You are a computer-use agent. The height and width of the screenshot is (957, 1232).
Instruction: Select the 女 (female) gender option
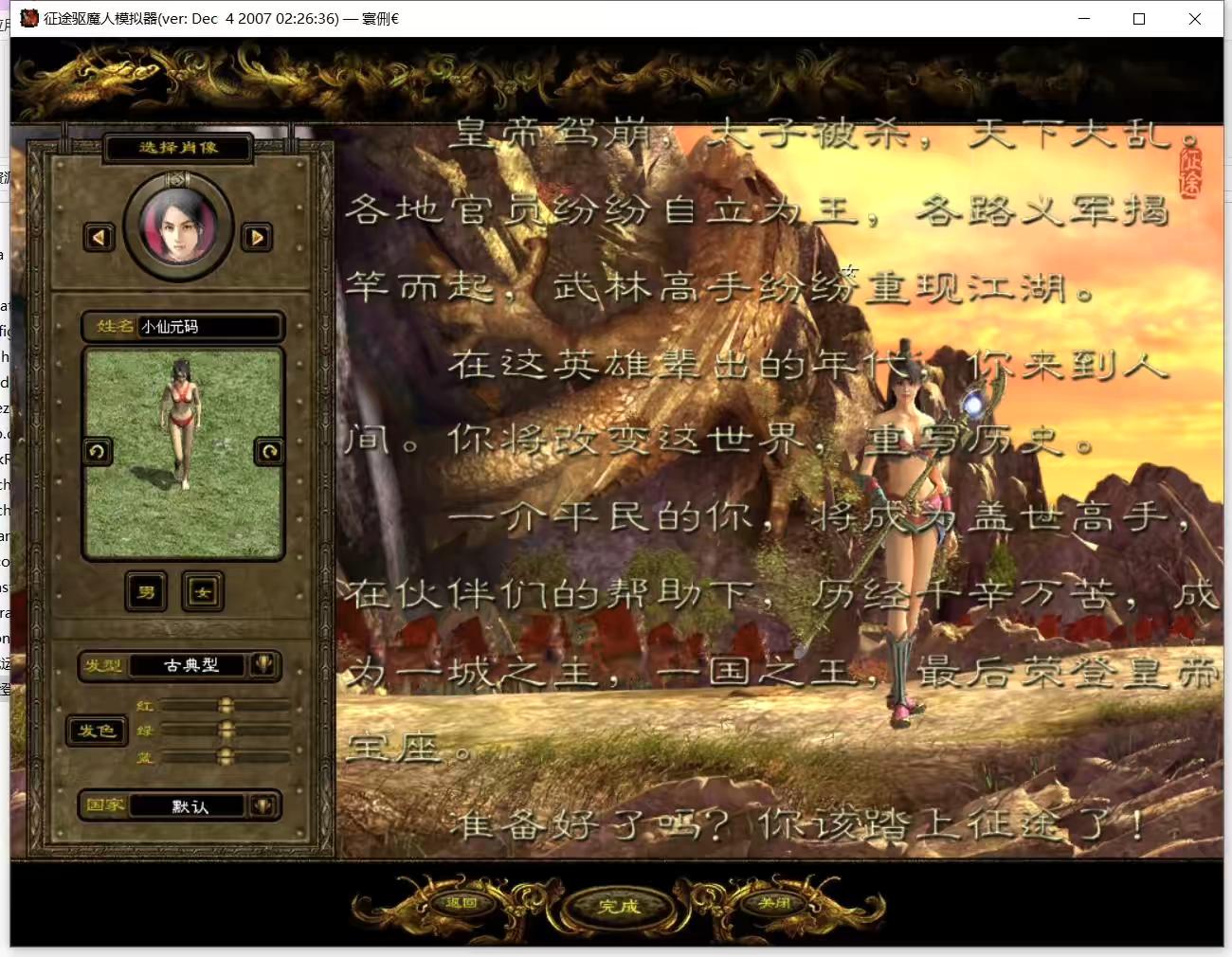coord(203,592)
